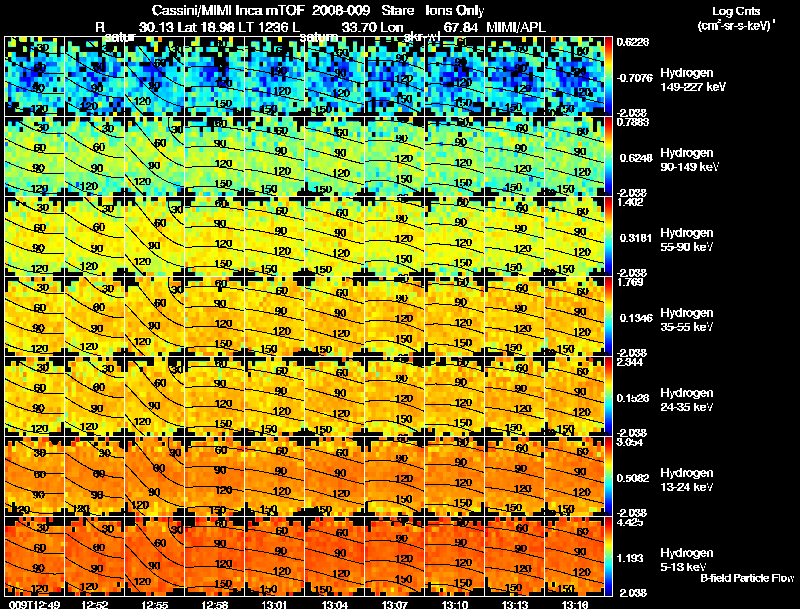Click the color bar beside Hydrogen 24-35 keV
Viewport: 800px width, 609px height.
(x=608, y=396)
